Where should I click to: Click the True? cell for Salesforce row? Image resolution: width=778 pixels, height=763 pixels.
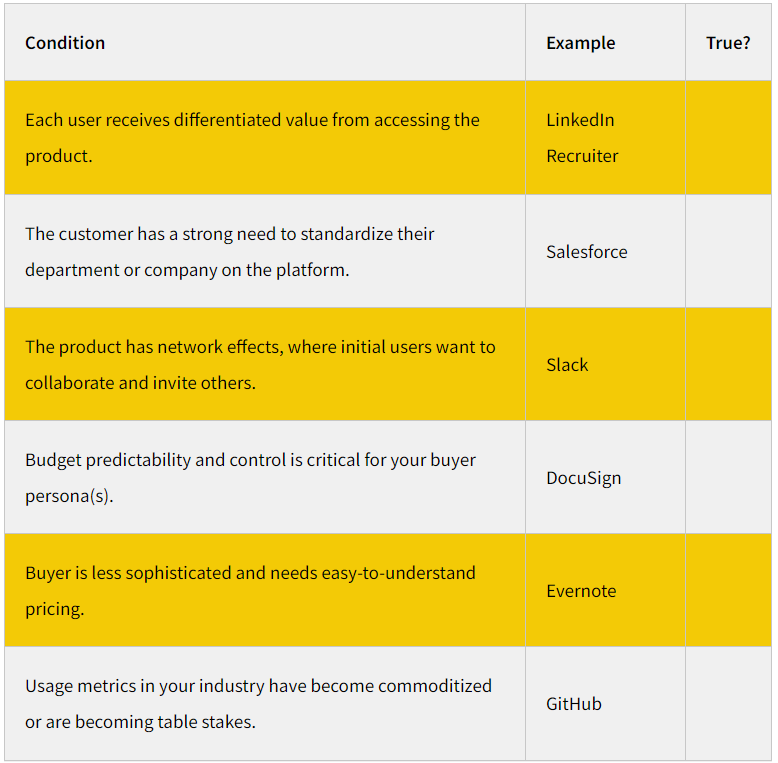(x=727, y=251)
